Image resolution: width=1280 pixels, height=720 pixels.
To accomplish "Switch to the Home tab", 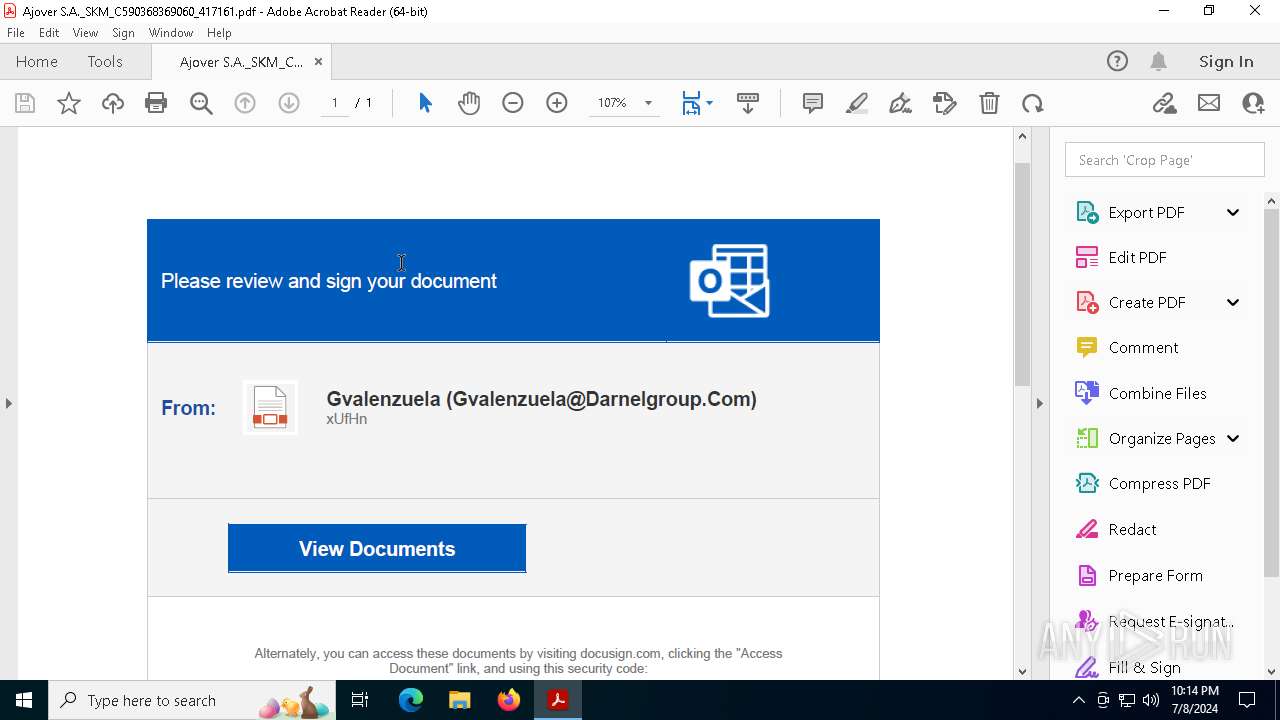I will tap(37, 61).
